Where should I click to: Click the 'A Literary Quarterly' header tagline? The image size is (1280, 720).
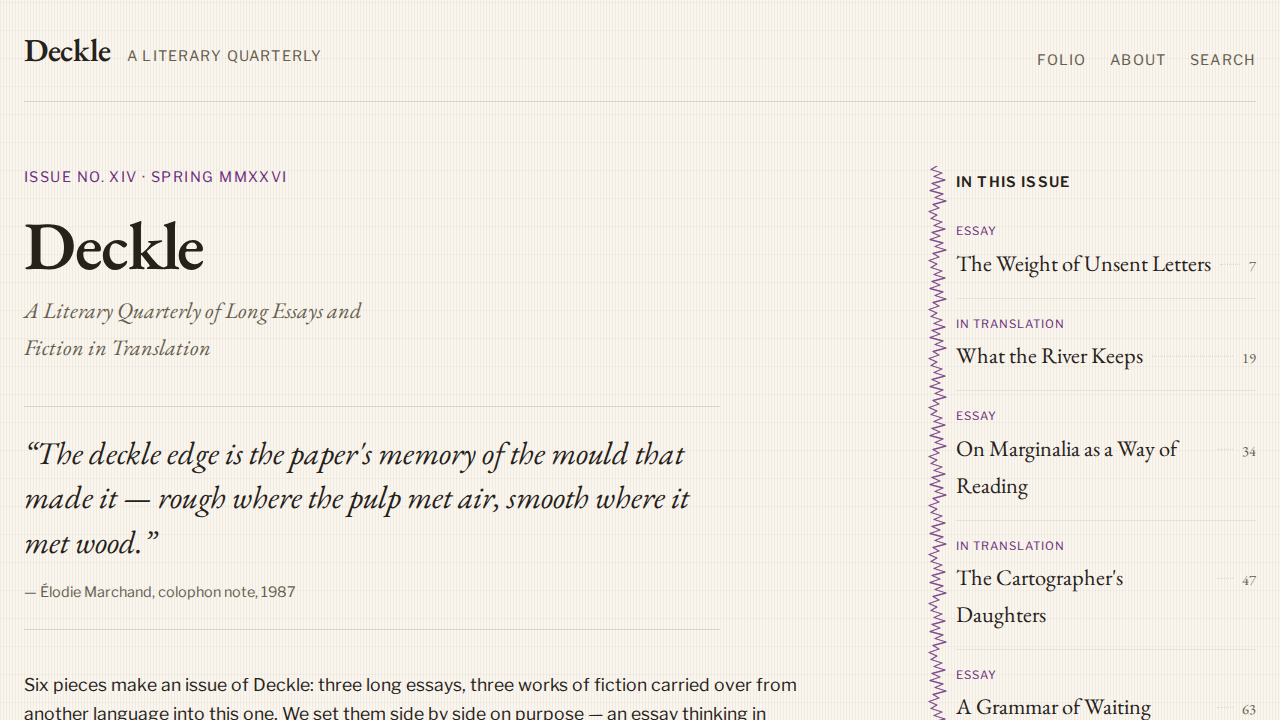224,56
